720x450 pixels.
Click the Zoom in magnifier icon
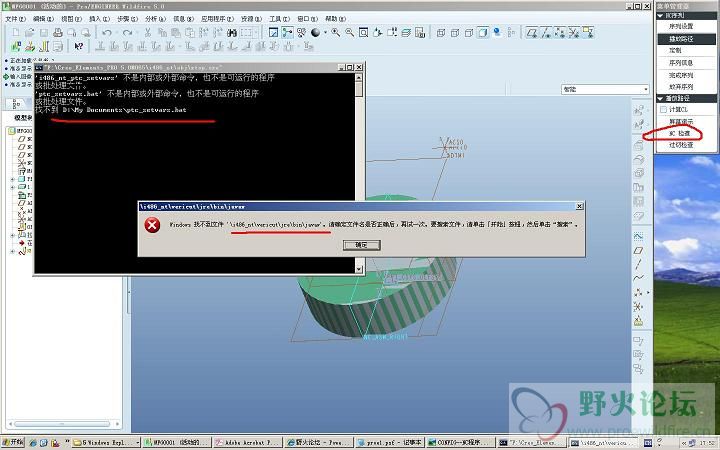336,33
